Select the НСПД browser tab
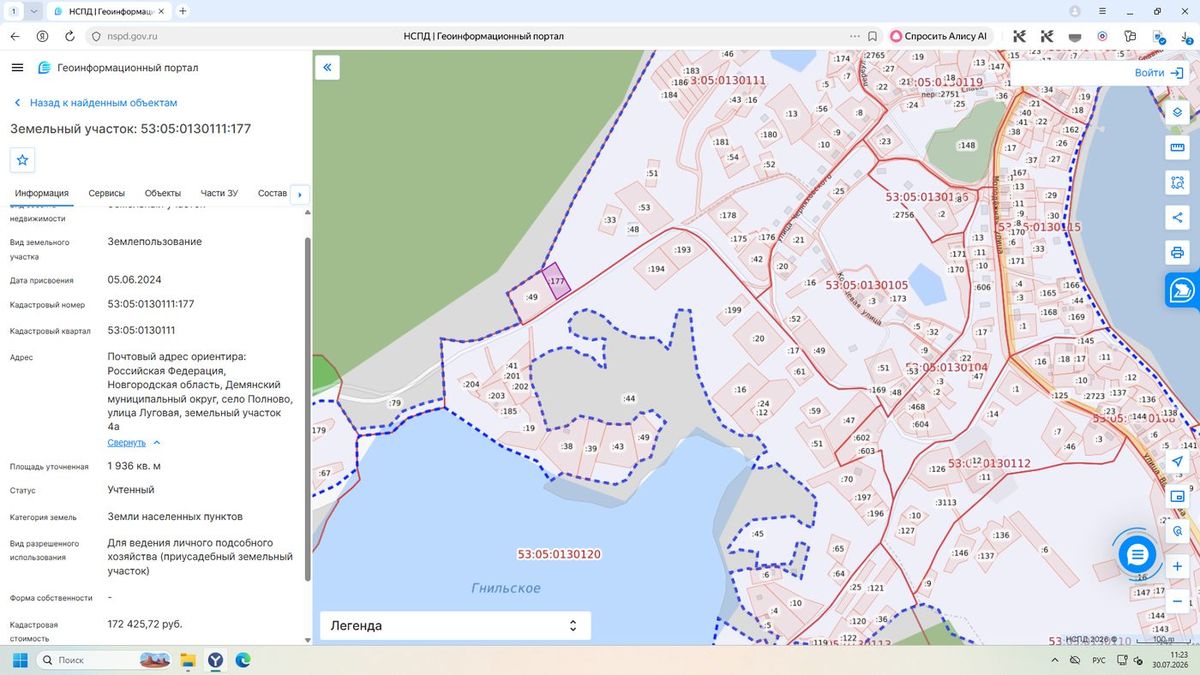 pyautogui.click(x=108, y=11)
